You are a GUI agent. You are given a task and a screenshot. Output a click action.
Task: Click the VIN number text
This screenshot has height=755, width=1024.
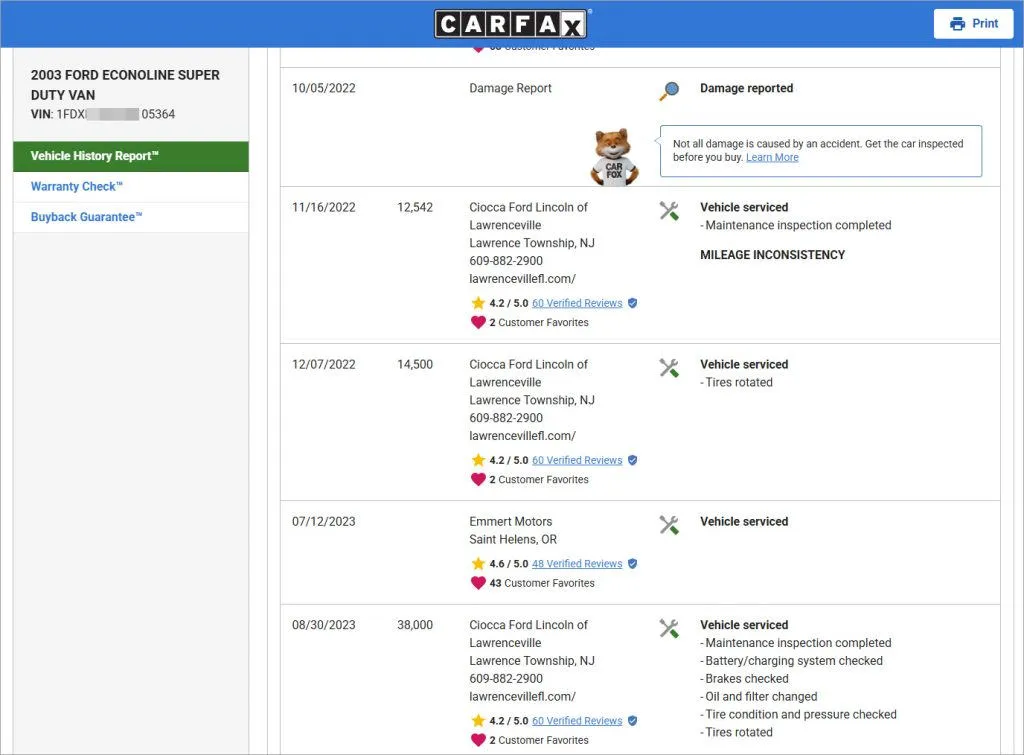(x=103, y=114)
